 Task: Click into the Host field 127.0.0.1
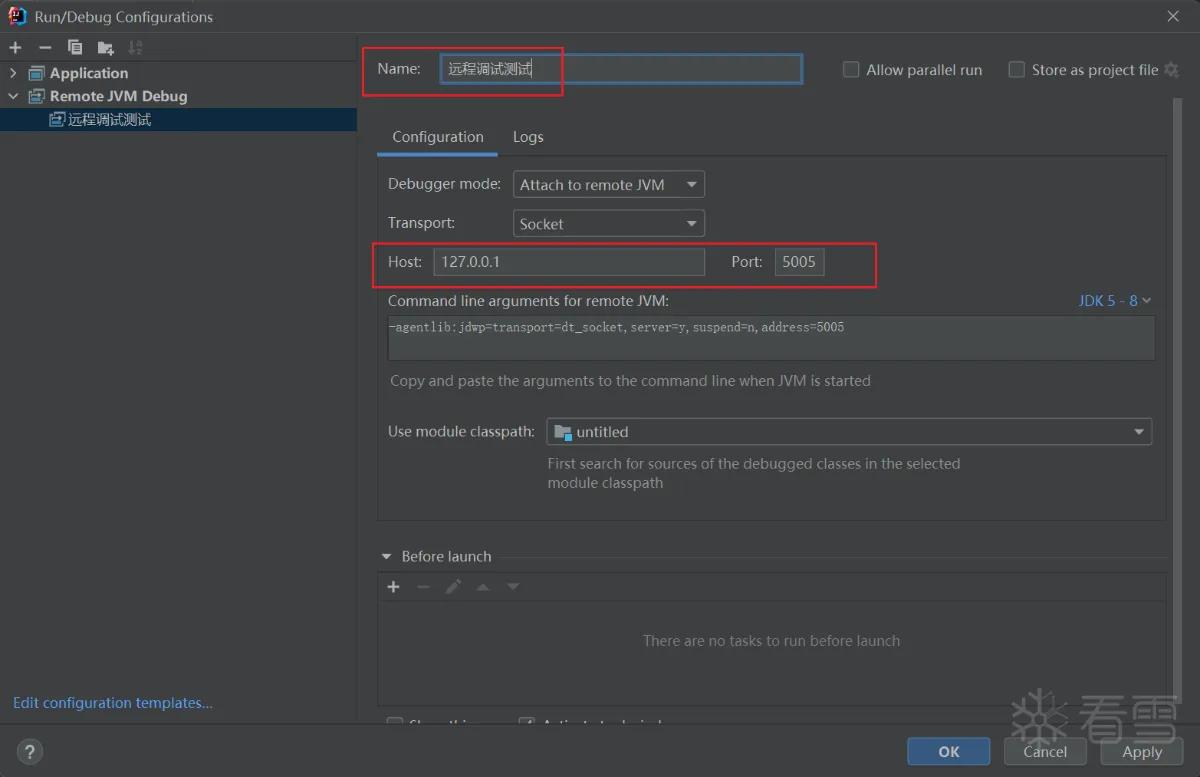[x=569, y=262]
